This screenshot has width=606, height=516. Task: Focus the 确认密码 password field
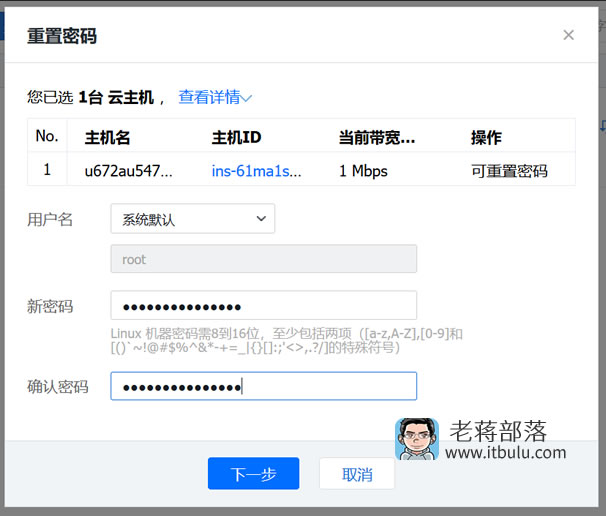tap(263, 387)
